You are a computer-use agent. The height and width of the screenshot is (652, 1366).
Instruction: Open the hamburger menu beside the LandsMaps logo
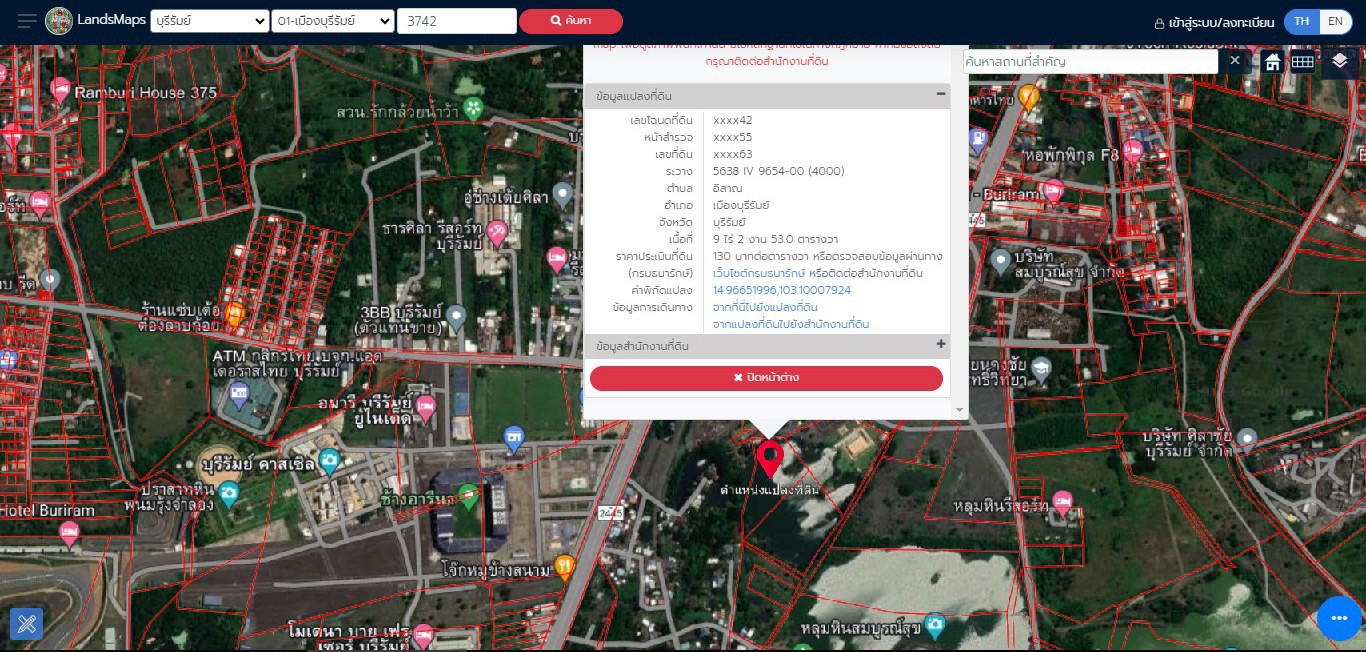(27, 21)
